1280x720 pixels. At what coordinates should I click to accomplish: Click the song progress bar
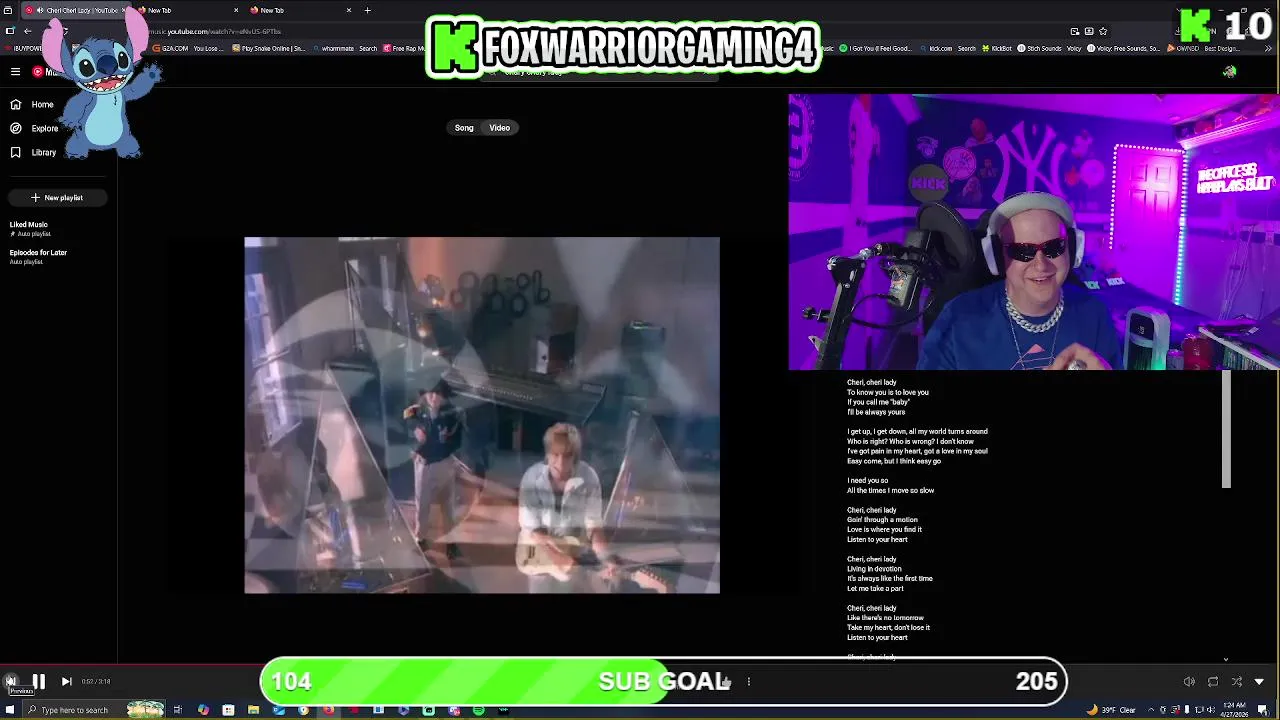point(640,664)
